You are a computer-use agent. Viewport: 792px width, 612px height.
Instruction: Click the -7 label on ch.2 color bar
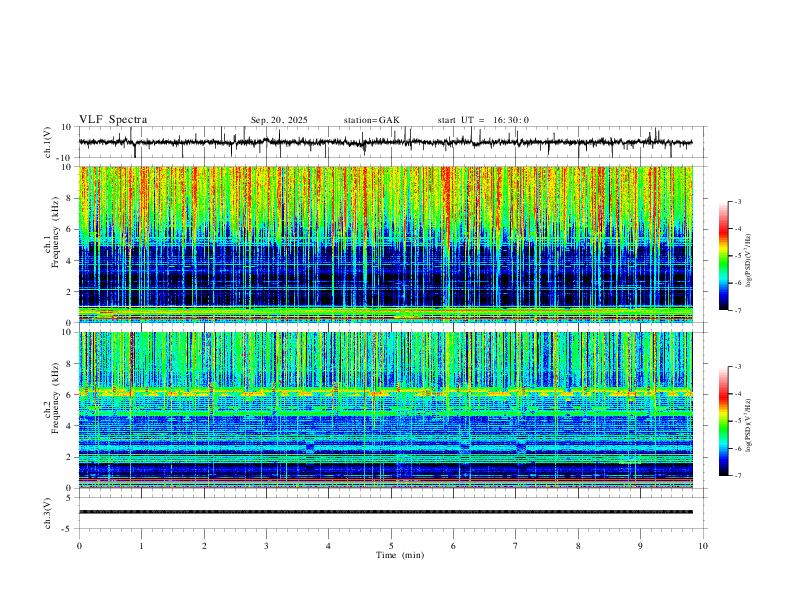738,476
